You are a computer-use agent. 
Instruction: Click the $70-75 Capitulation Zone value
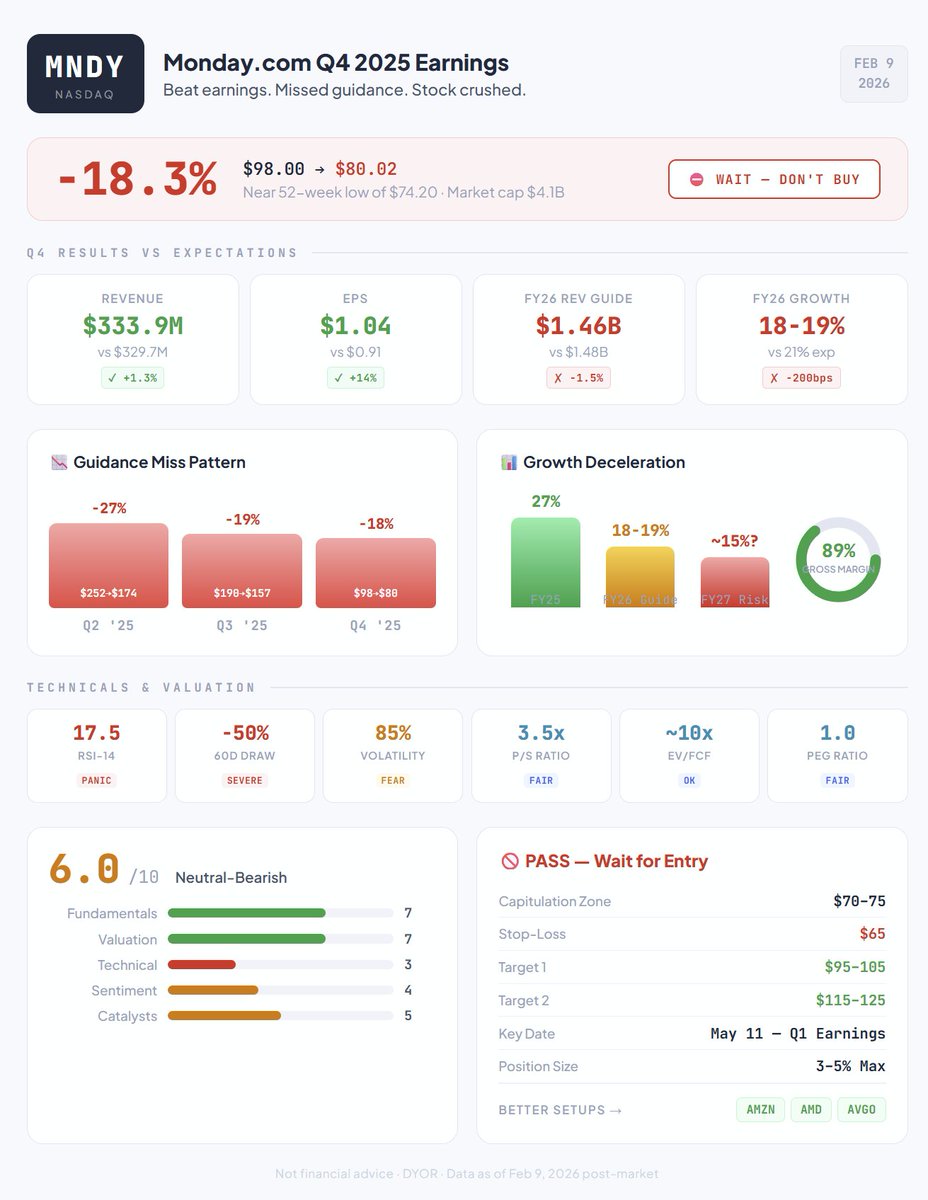pos(859,901)
